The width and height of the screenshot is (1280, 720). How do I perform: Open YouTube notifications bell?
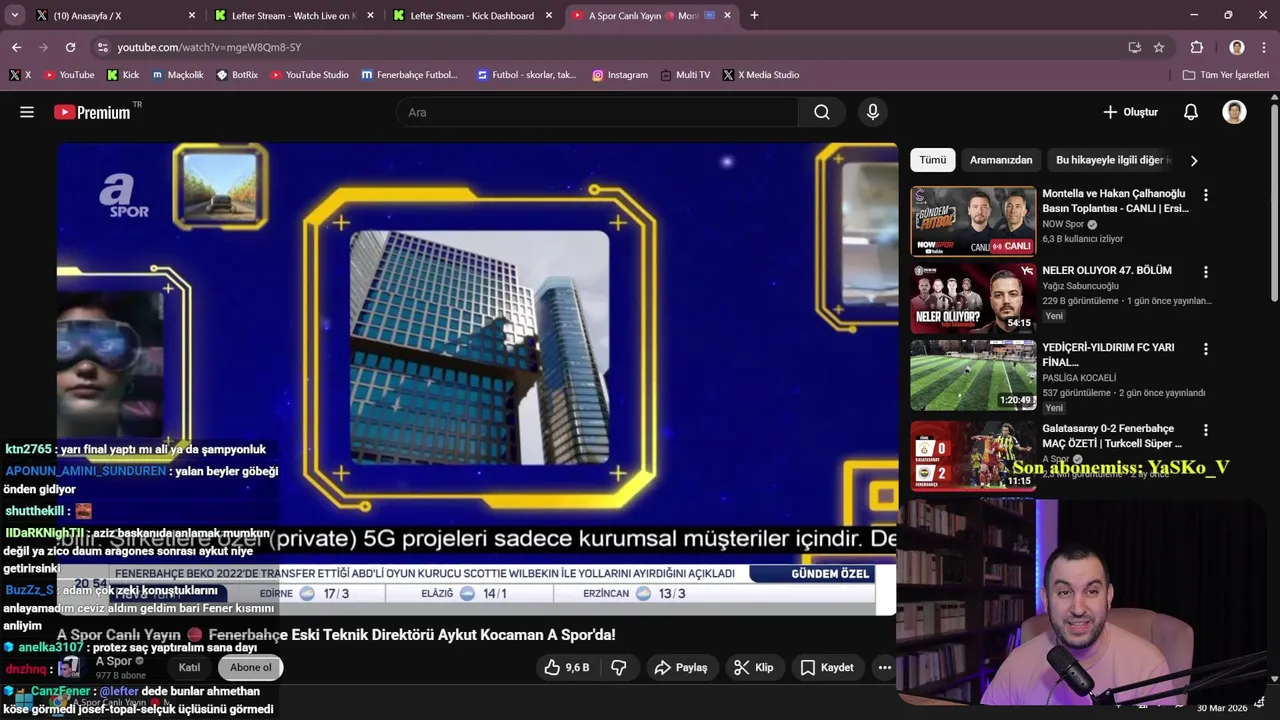tap(1190, 112)
